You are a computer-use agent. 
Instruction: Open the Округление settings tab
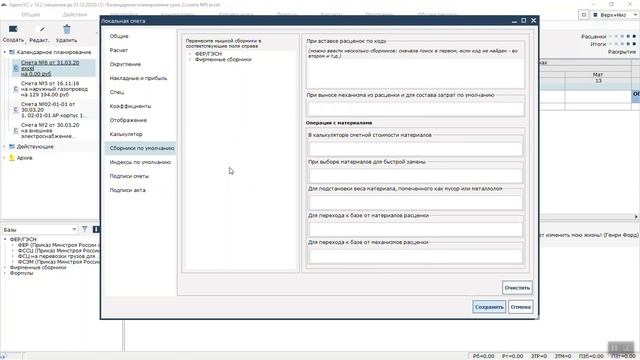[140, 64]
